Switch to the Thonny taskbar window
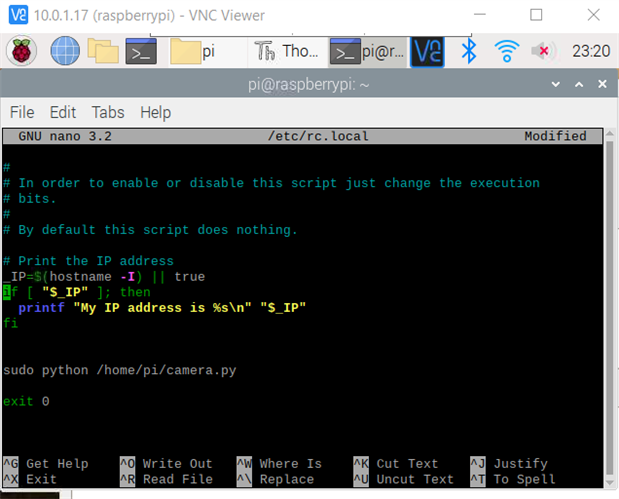This screenshot has width=619, height=499. [287, 51]
